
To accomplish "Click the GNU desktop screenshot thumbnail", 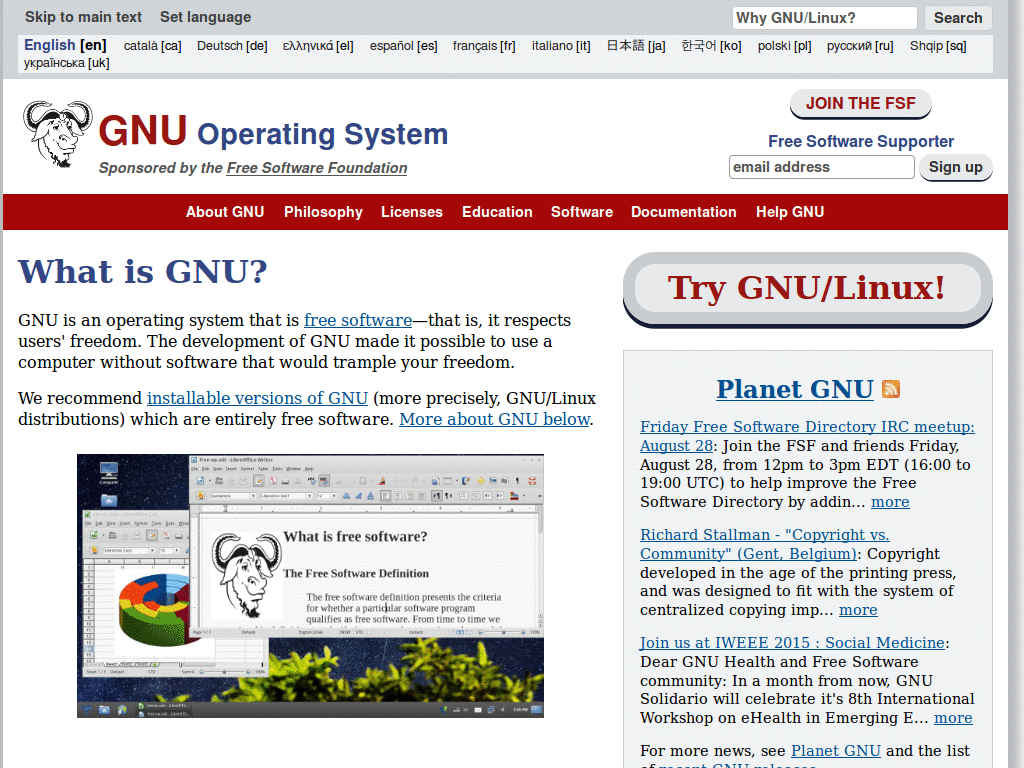I will [x=310, y=586].
